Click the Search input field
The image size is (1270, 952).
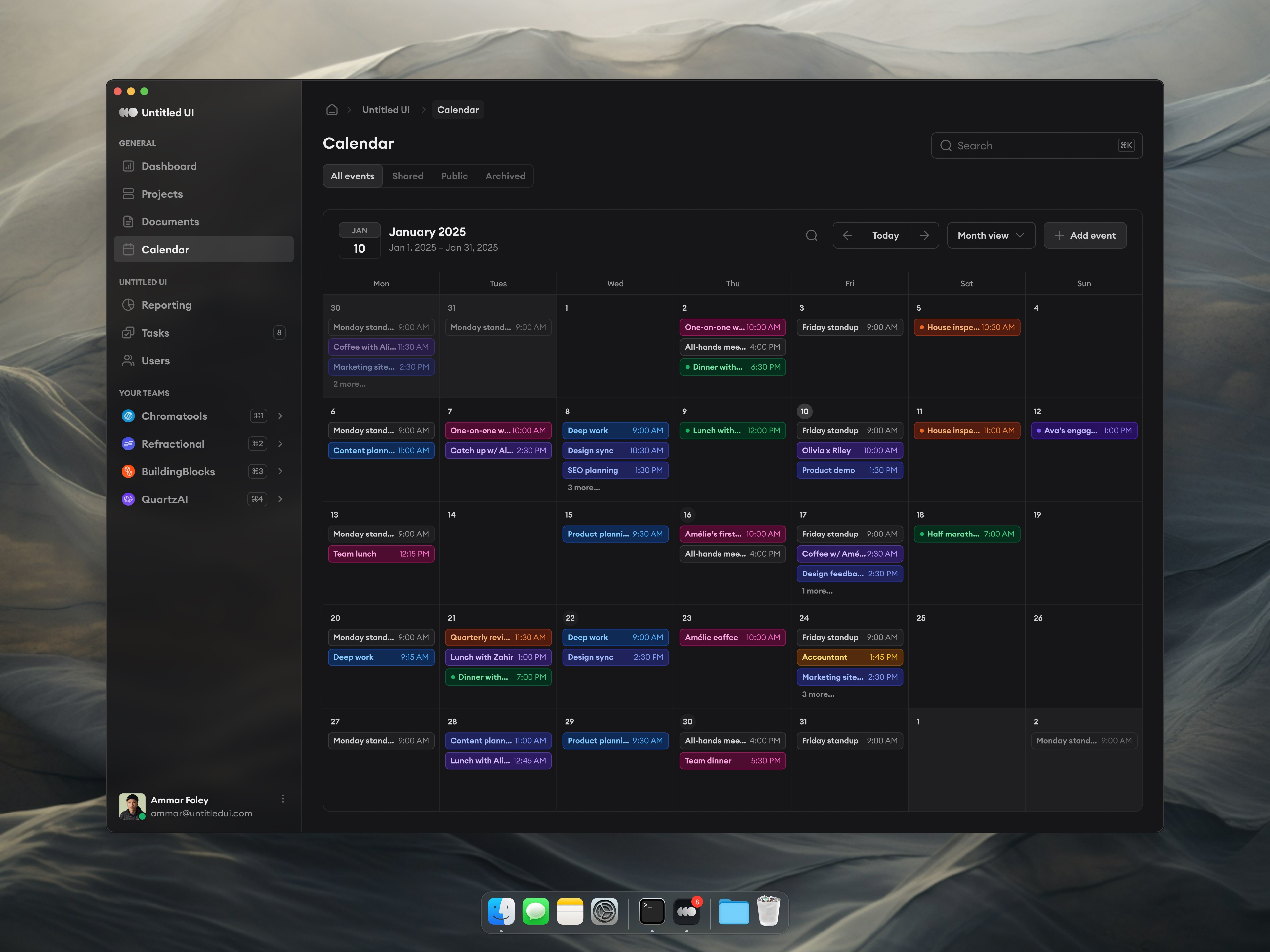pos(1036,146)
